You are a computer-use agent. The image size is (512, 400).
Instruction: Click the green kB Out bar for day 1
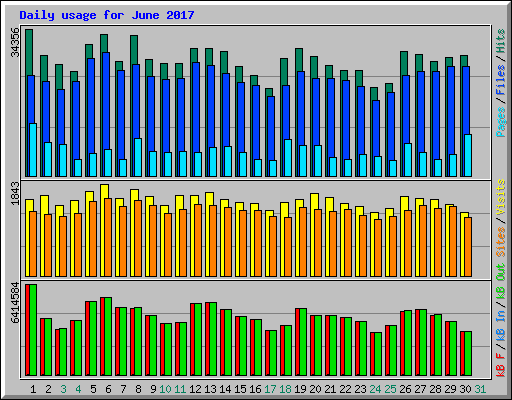click(x=33, y=330)
